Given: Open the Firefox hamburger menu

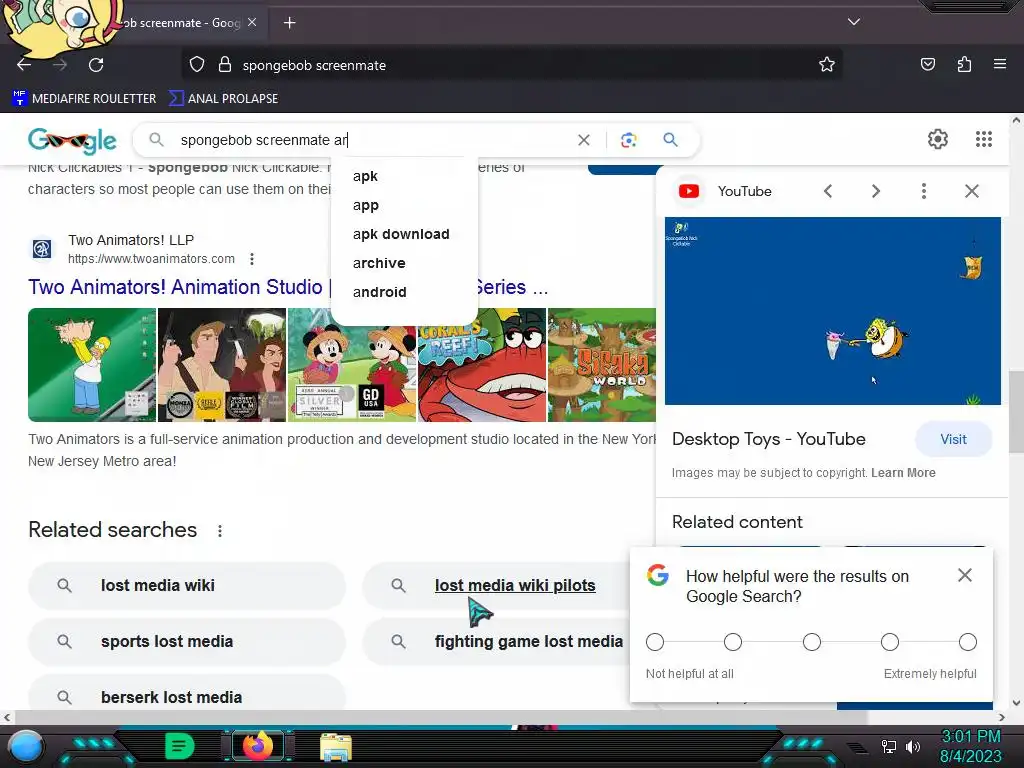Looking at the screenshot, I should (x=1000, y=64).
